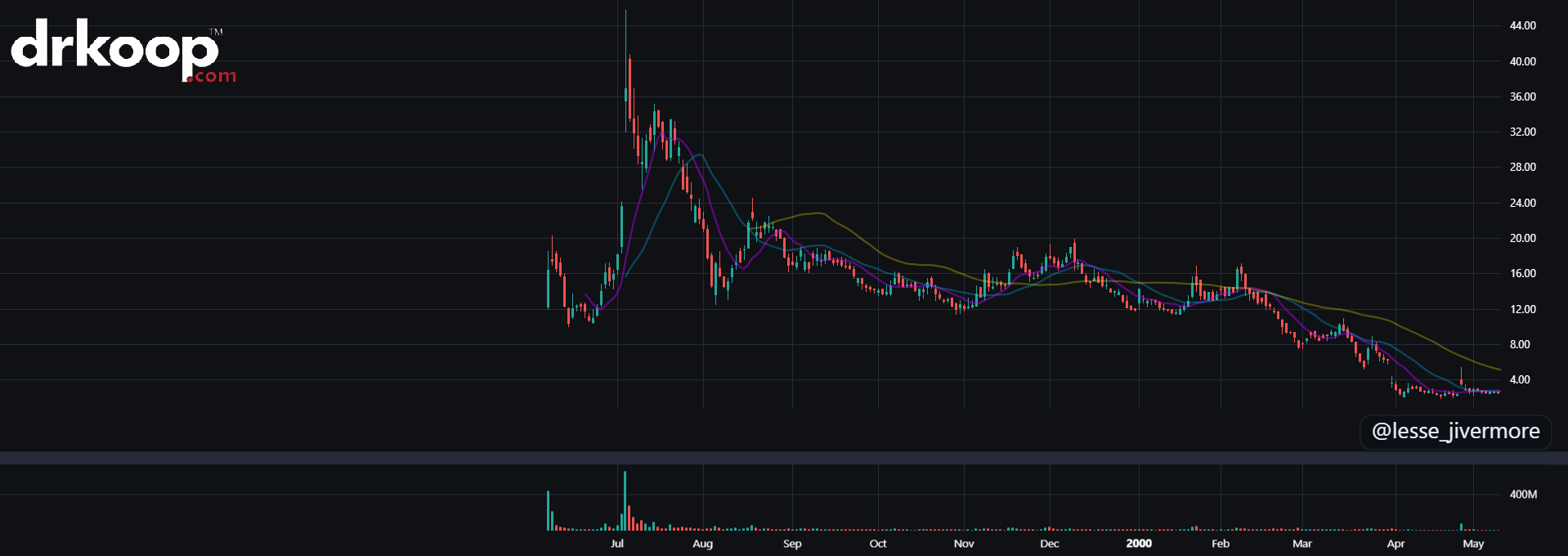Click the May time axis marker

[1473, 544]
